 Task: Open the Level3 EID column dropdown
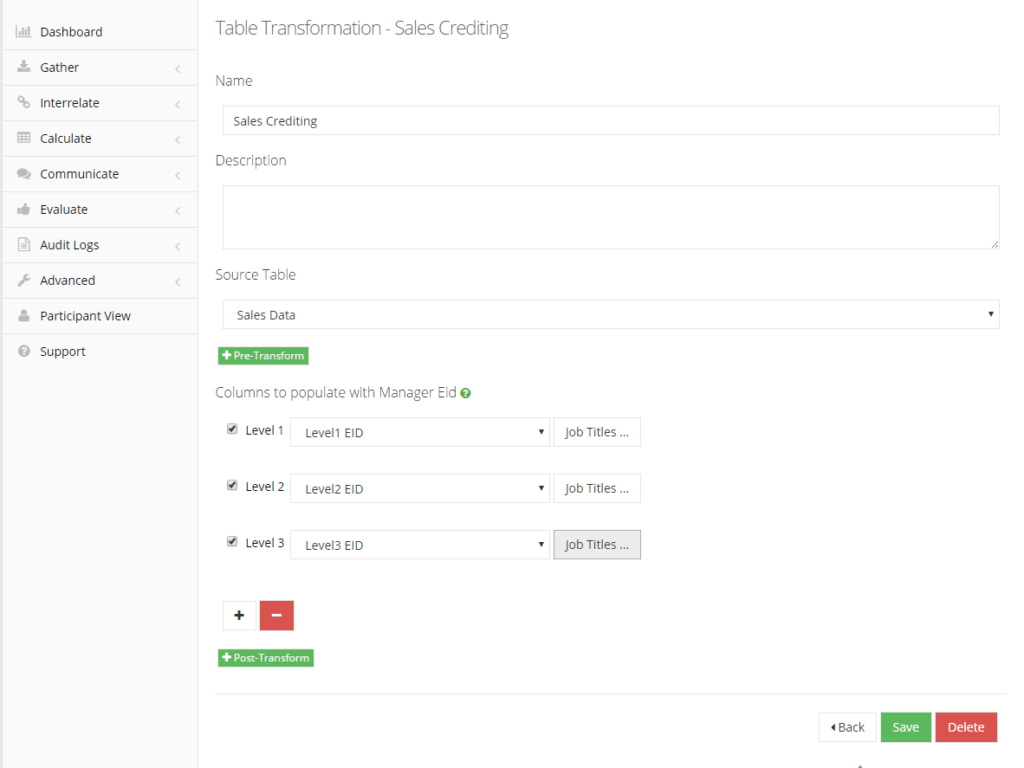pyautogui.click(x=420, y=545)
